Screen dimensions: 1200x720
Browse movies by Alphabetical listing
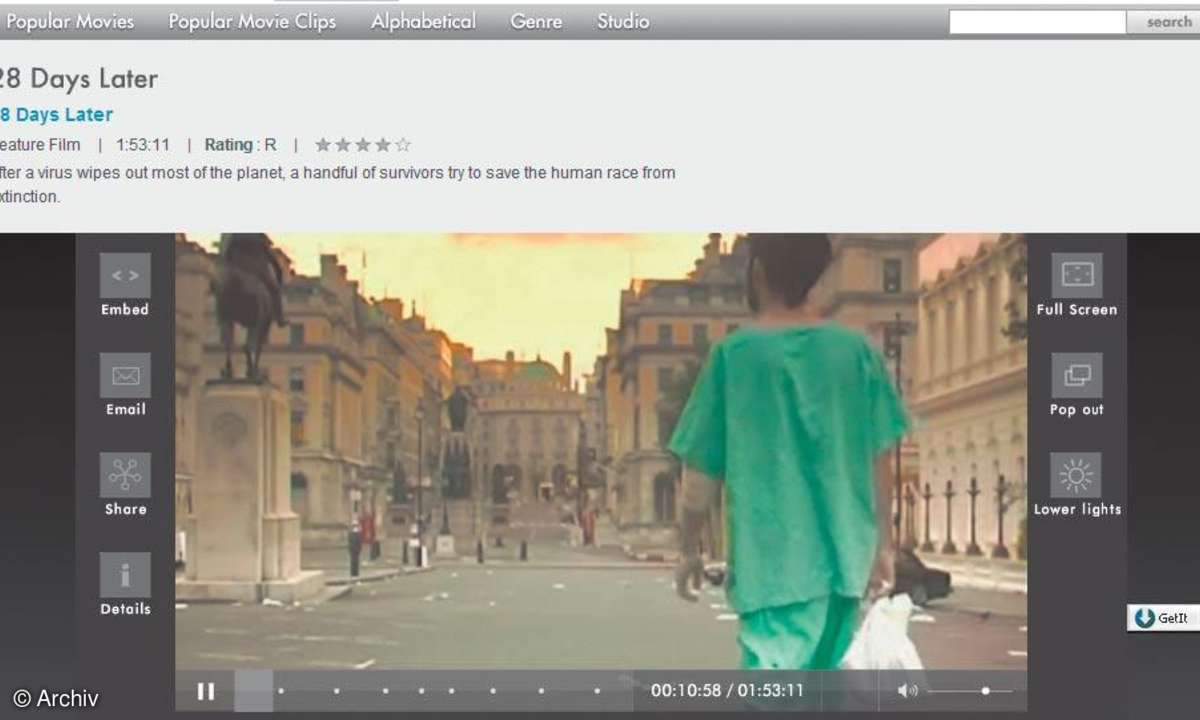[423, 21]
